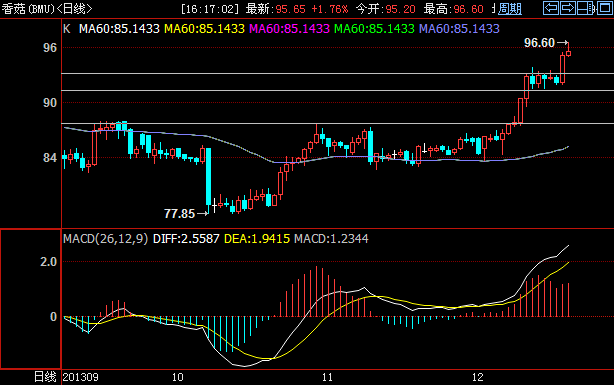Click the 11 month axis label
The height and width of the screenshot is (385, 614).
click(327, 377)
